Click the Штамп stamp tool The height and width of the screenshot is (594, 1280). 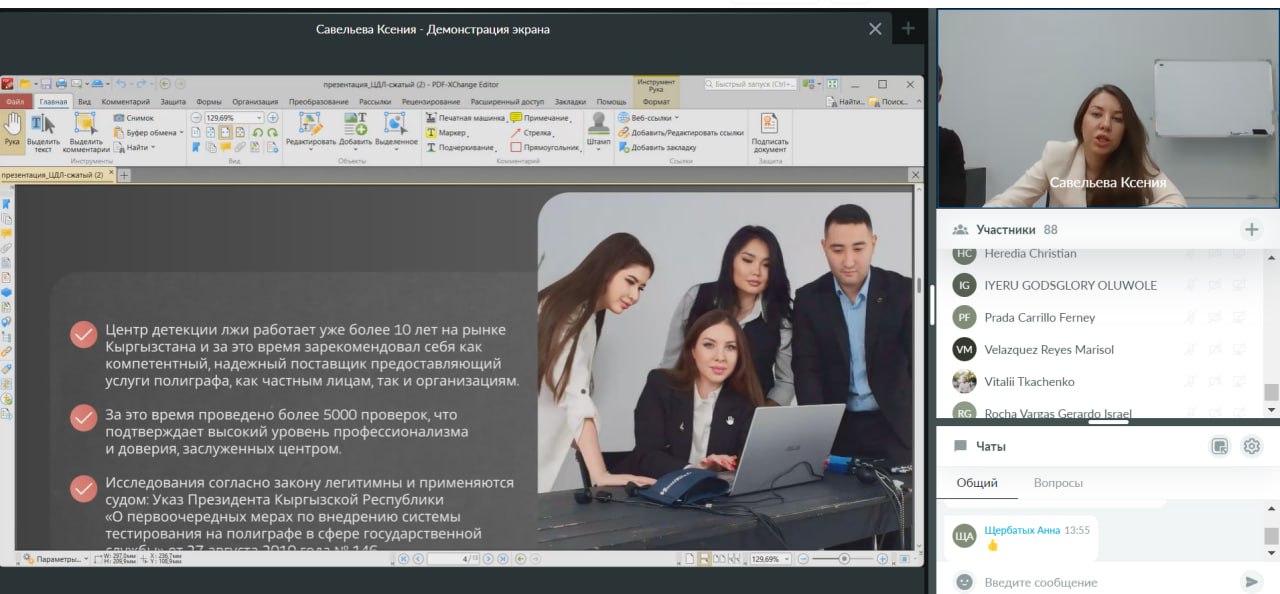(599, 129)
